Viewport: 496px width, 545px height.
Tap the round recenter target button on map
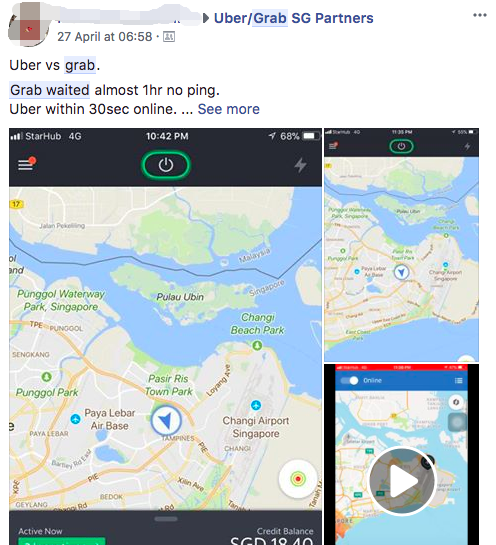298,479
